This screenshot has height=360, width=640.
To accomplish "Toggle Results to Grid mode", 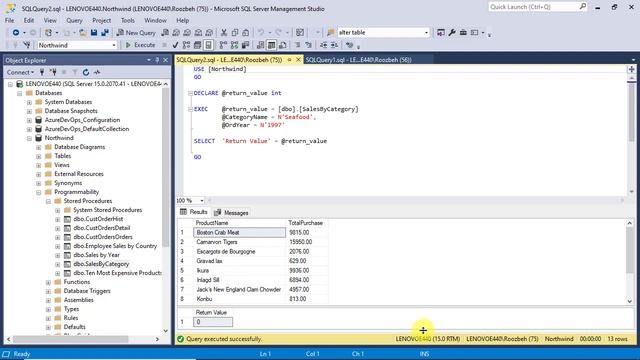I will [x=271, y=45].
